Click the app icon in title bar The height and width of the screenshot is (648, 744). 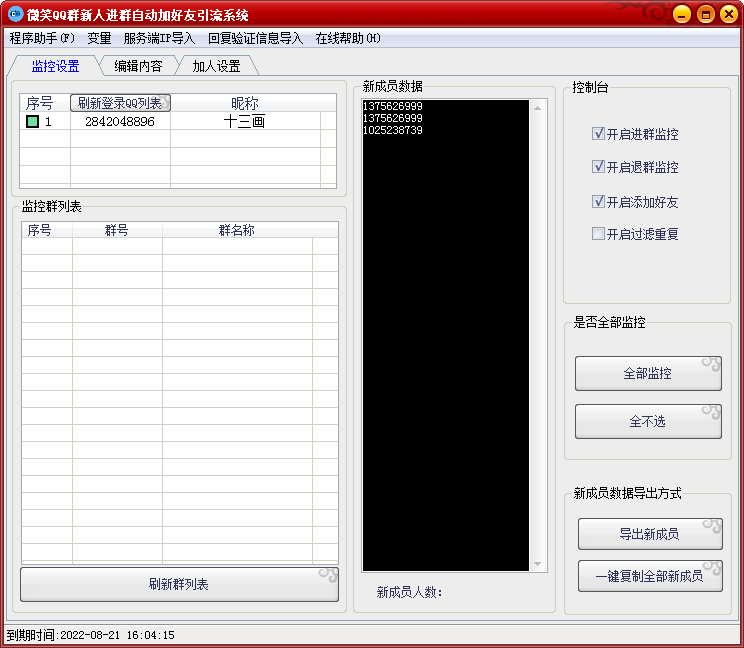(x=15, y=14)
